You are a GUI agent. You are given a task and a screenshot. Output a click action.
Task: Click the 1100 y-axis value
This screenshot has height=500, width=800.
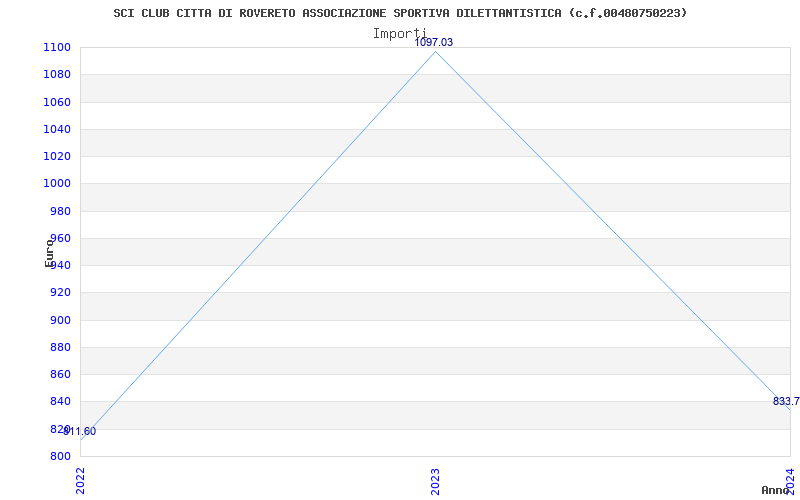coord(57,48)
